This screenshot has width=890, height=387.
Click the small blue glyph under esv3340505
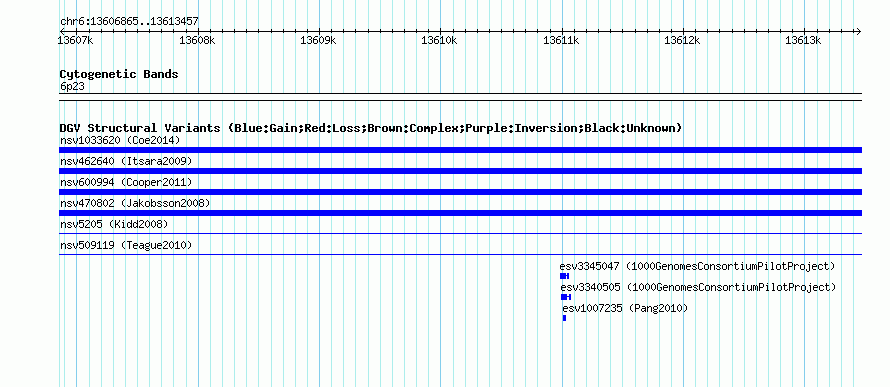pyautogui.click(x=566, y=297)
